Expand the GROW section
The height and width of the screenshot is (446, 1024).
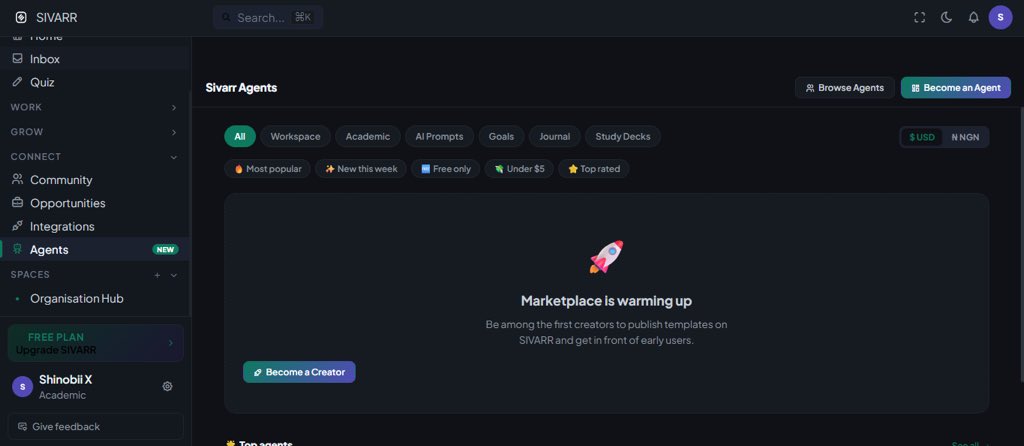(95, 132)
